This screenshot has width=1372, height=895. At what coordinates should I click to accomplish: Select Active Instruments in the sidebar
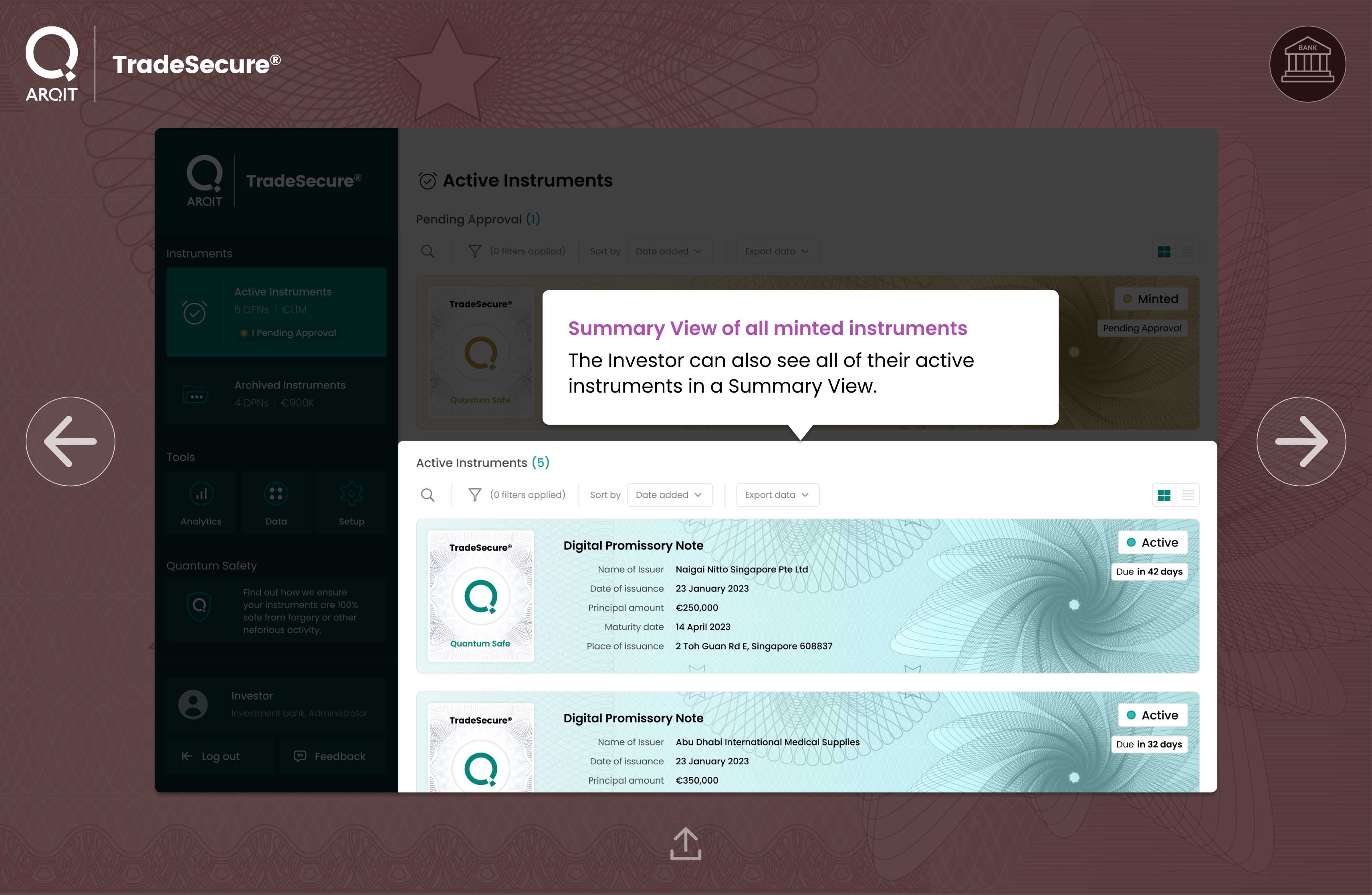point(276,312)
